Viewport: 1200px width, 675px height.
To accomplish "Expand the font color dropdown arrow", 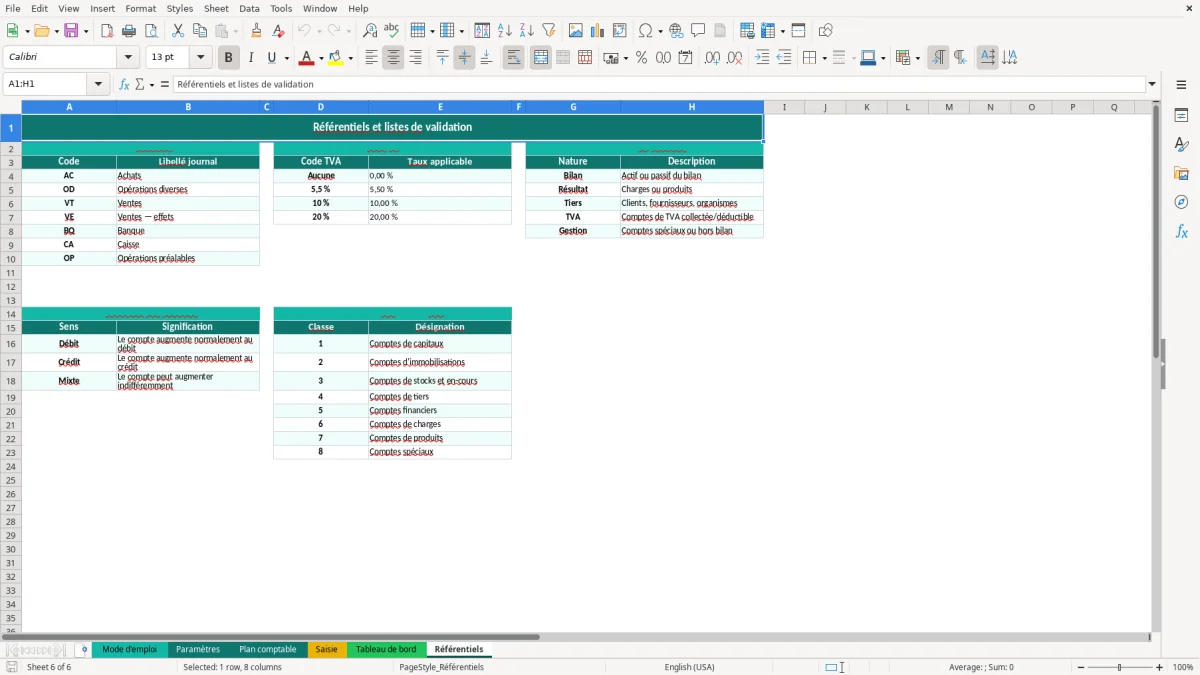I will coord(321,59).
